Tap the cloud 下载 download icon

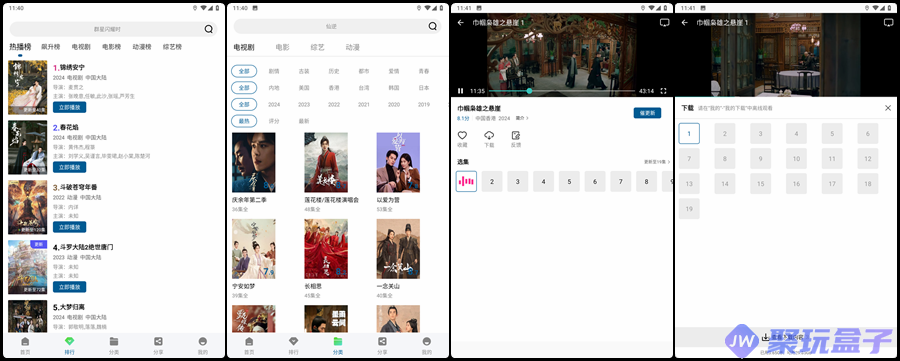(x=489, y=135)
